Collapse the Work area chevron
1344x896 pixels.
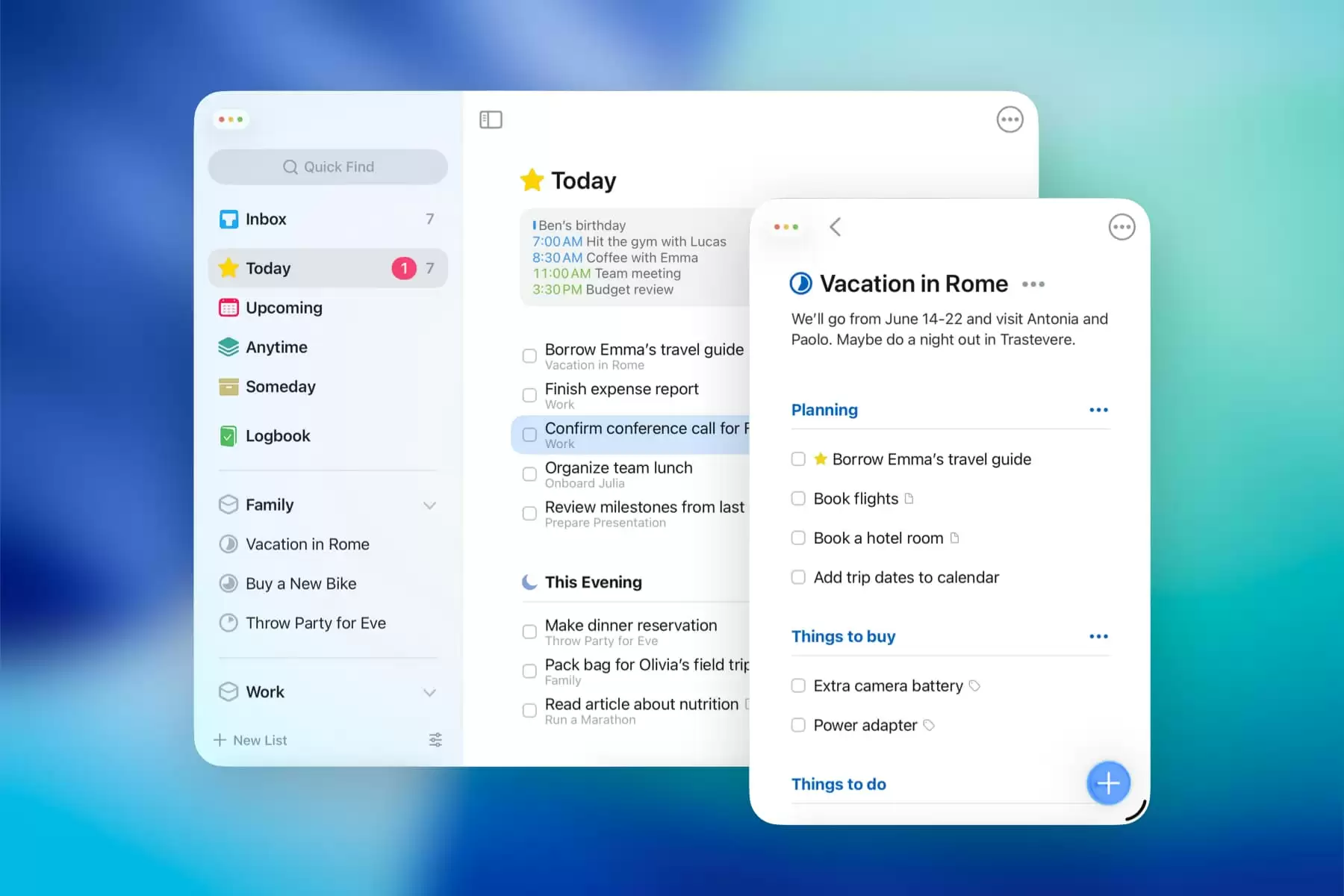[x=429, y=692]
